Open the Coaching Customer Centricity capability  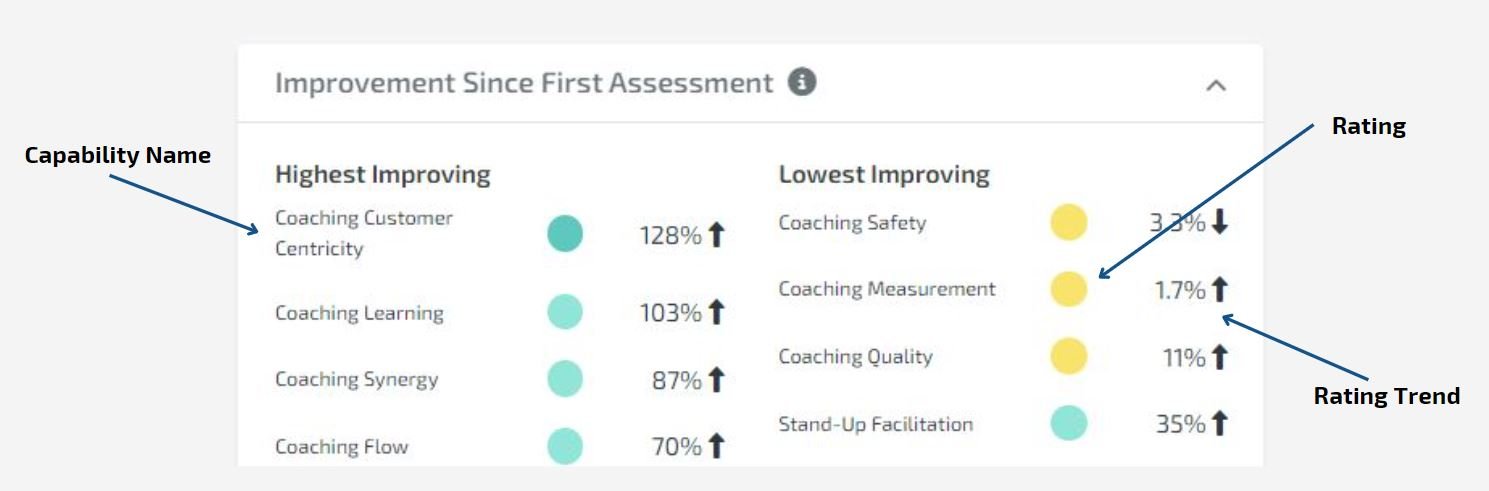coord(364,233)
